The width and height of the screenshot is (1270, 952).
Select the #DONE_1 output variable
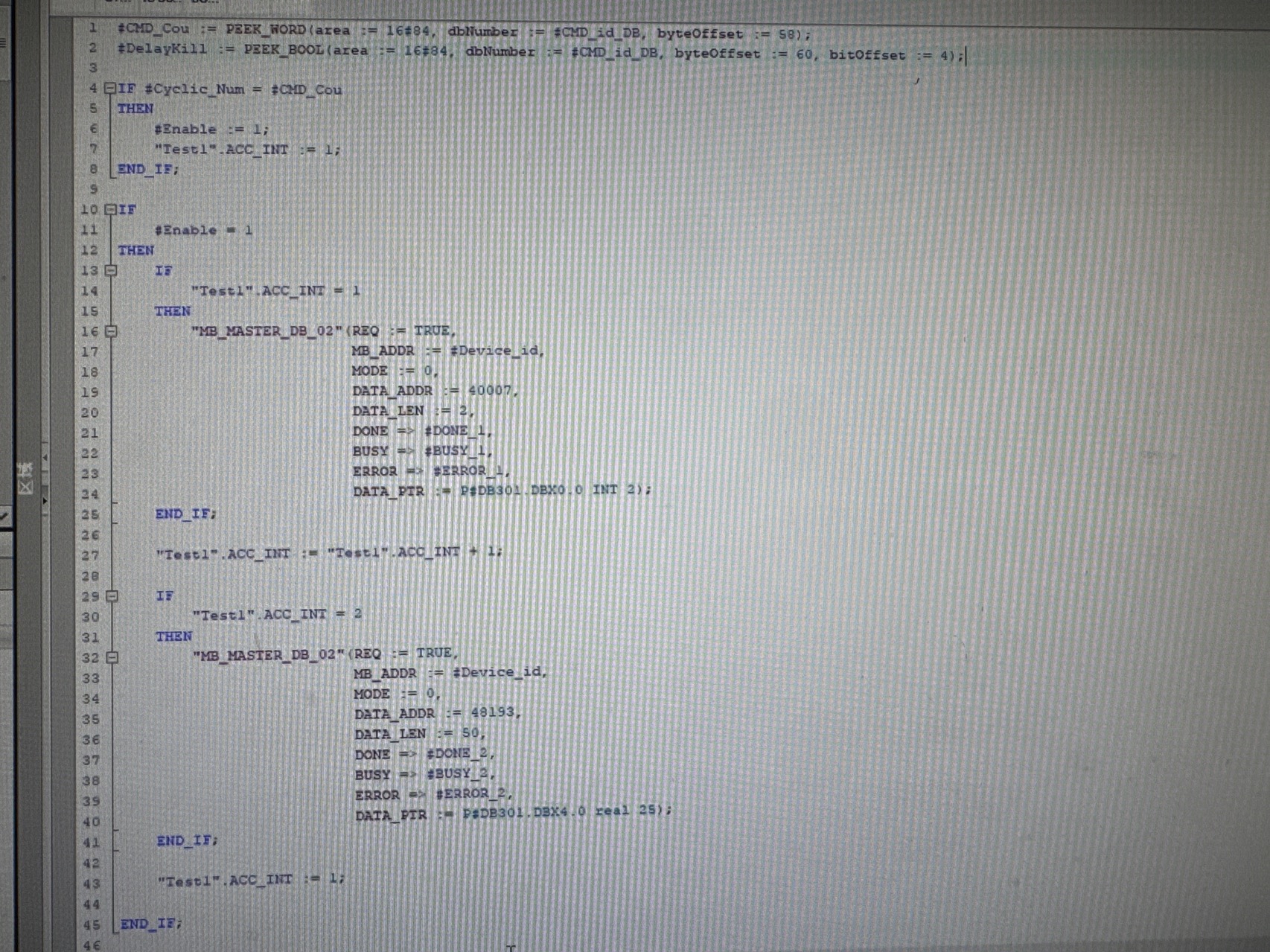(456, 431)
